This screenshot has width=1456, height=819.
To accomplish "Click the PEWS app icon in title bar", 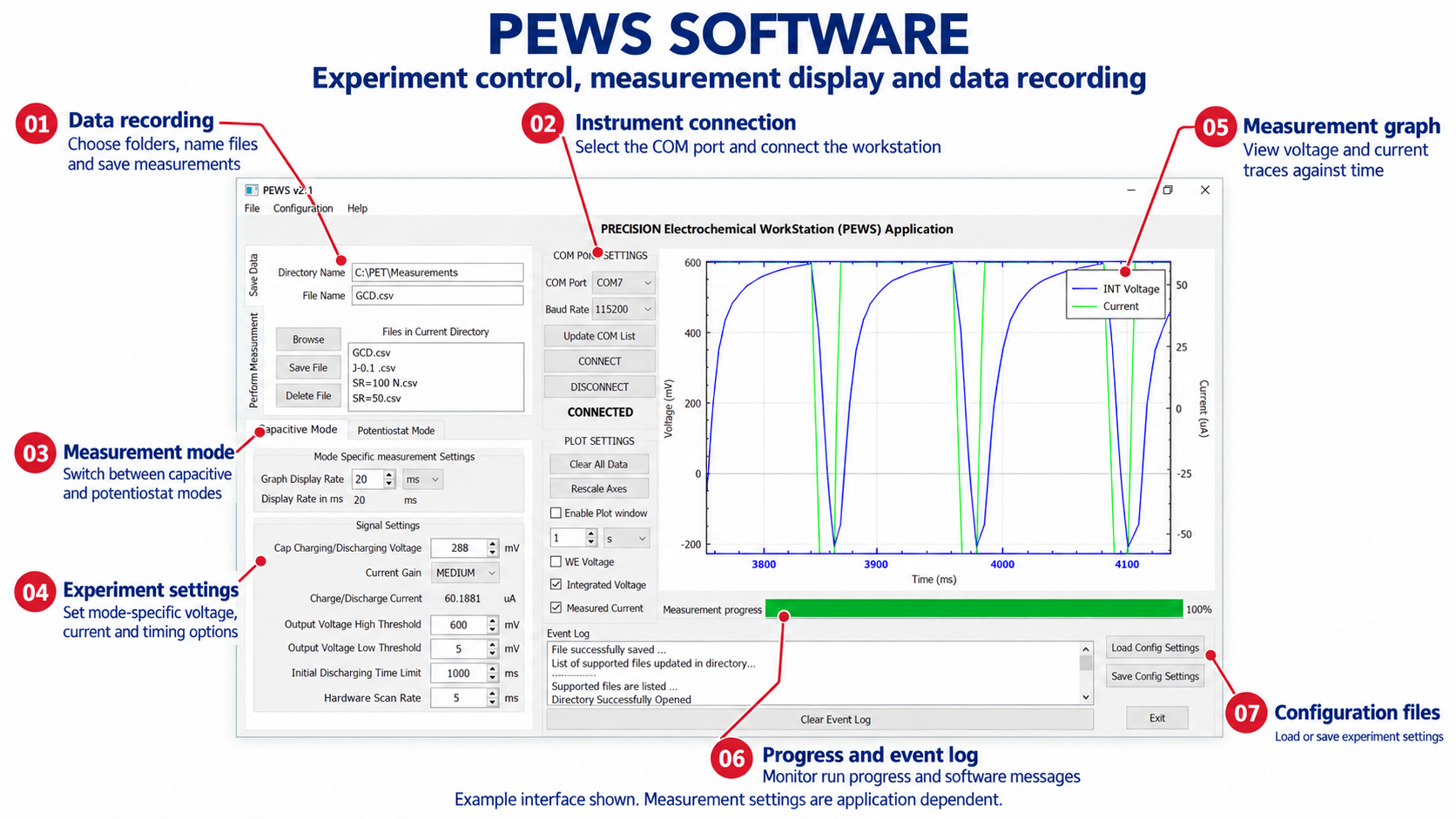I will pos(252,190).
